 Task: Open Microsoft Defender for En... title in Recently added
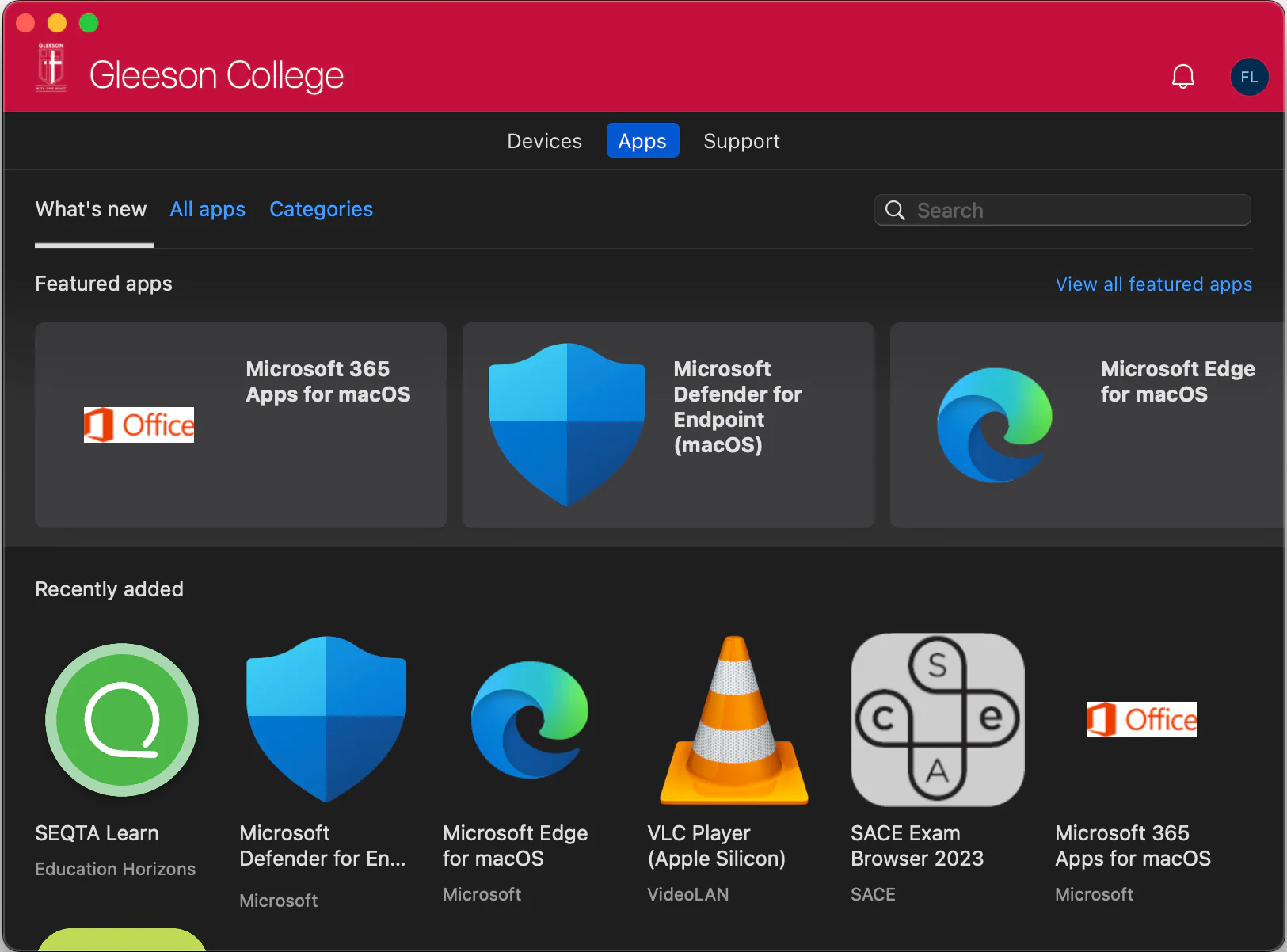click(322, 846)
